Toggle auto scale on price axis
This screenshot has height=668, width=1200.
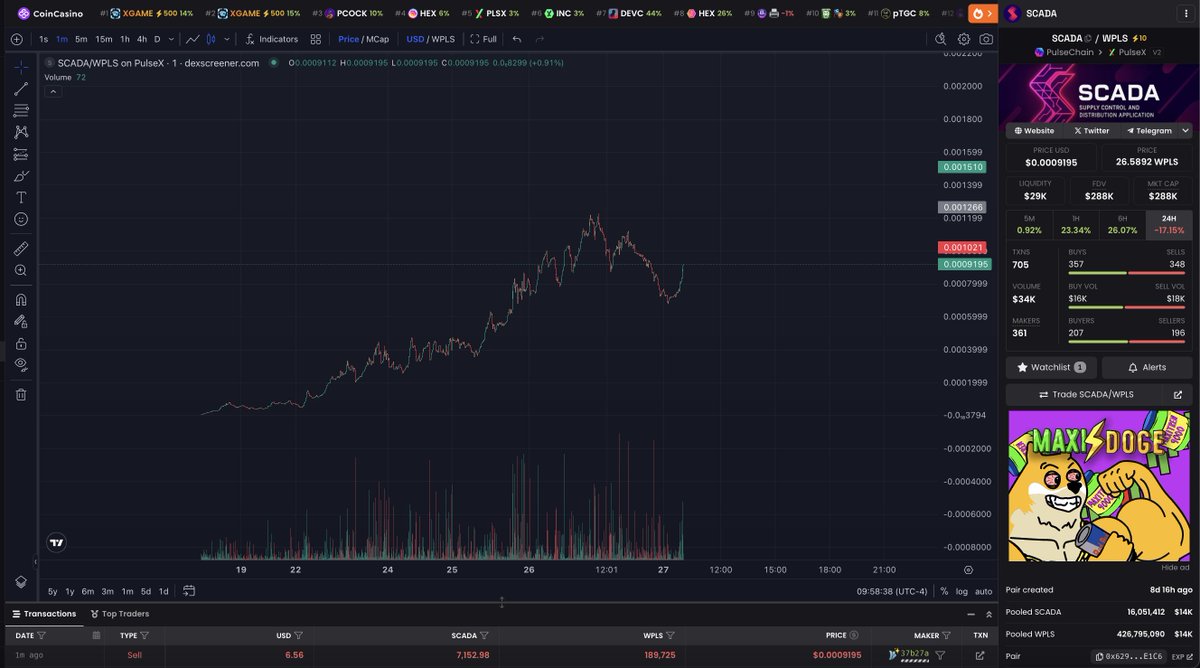tap(984, 591)
